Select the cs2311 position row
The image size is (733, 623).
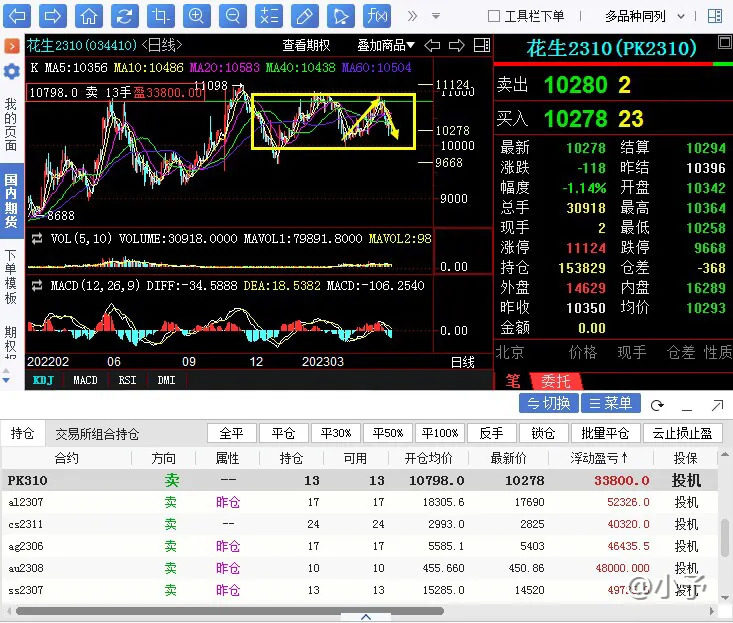click(x=359, y=524)
